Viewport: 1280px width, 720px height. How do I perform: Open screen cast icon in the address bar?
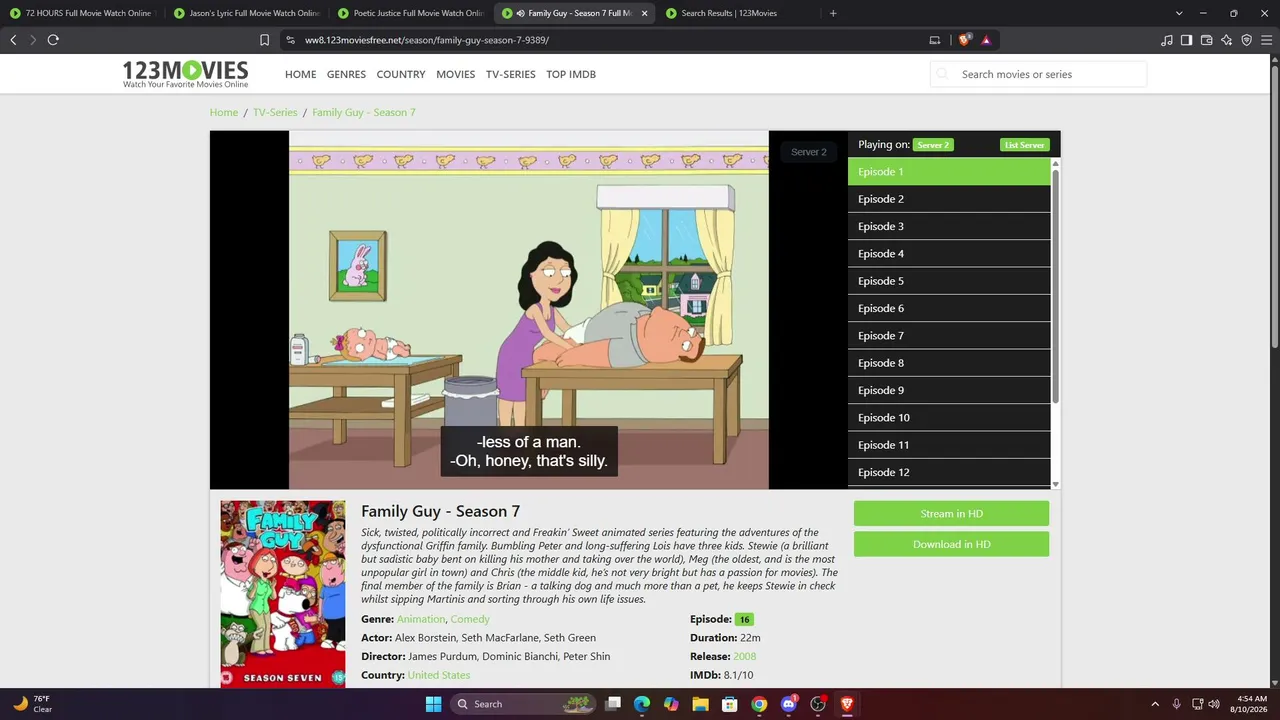935,40
